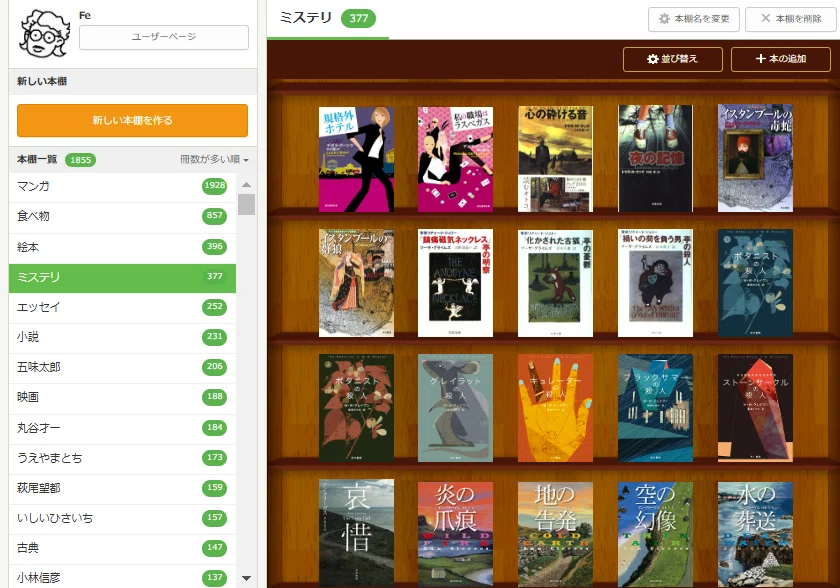The image size is (840, 588).
Task: Select the マンガ bookshelf
Action: (122, 186)
